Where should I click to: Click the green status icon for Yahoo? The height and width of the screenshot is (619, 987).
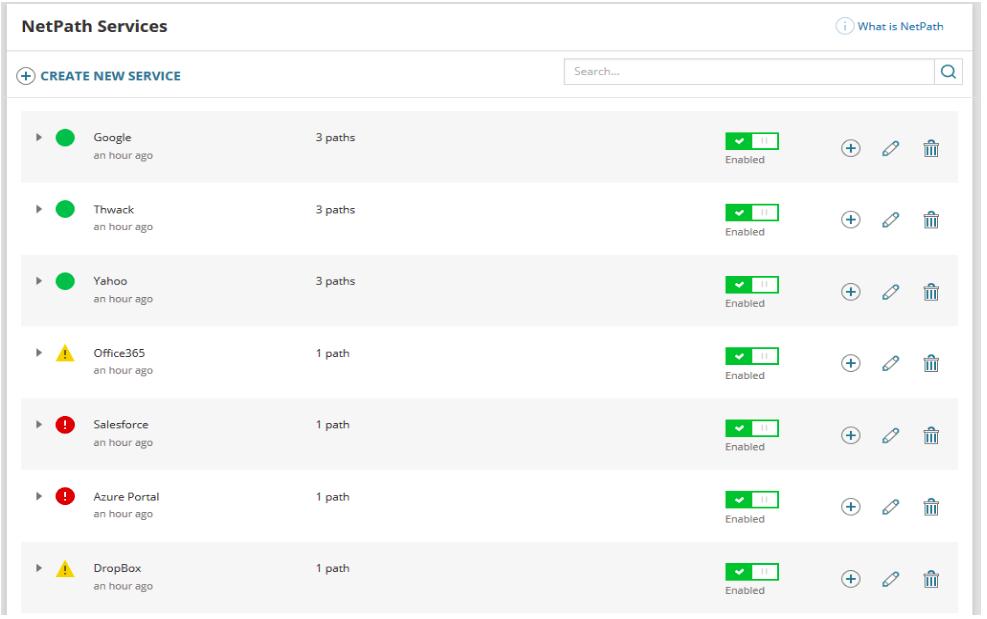pyautogui.click(x=65, y=281)
